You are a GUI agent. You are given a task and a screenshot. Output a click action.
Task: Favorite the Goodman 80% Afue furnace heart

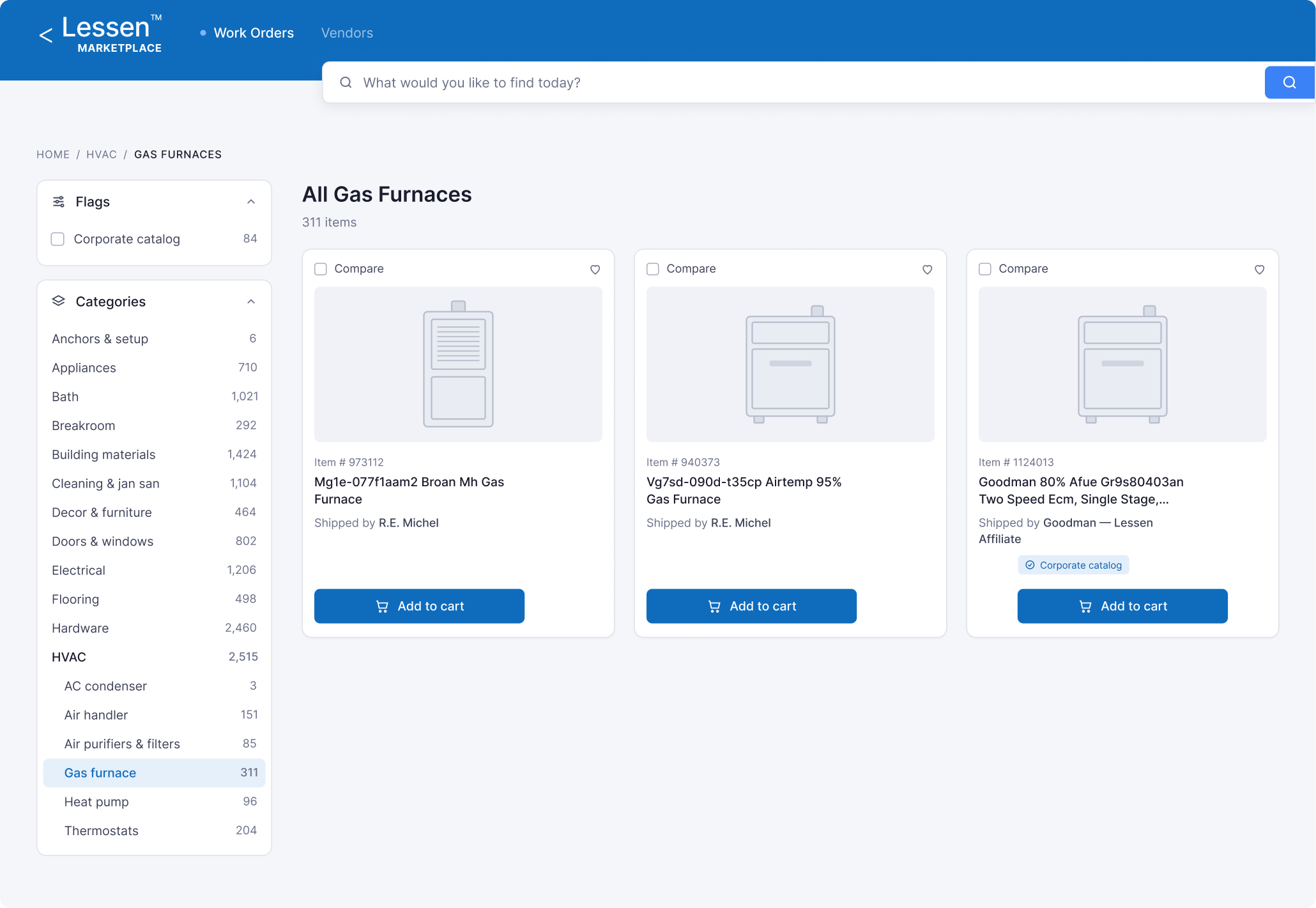(1259, 270)
